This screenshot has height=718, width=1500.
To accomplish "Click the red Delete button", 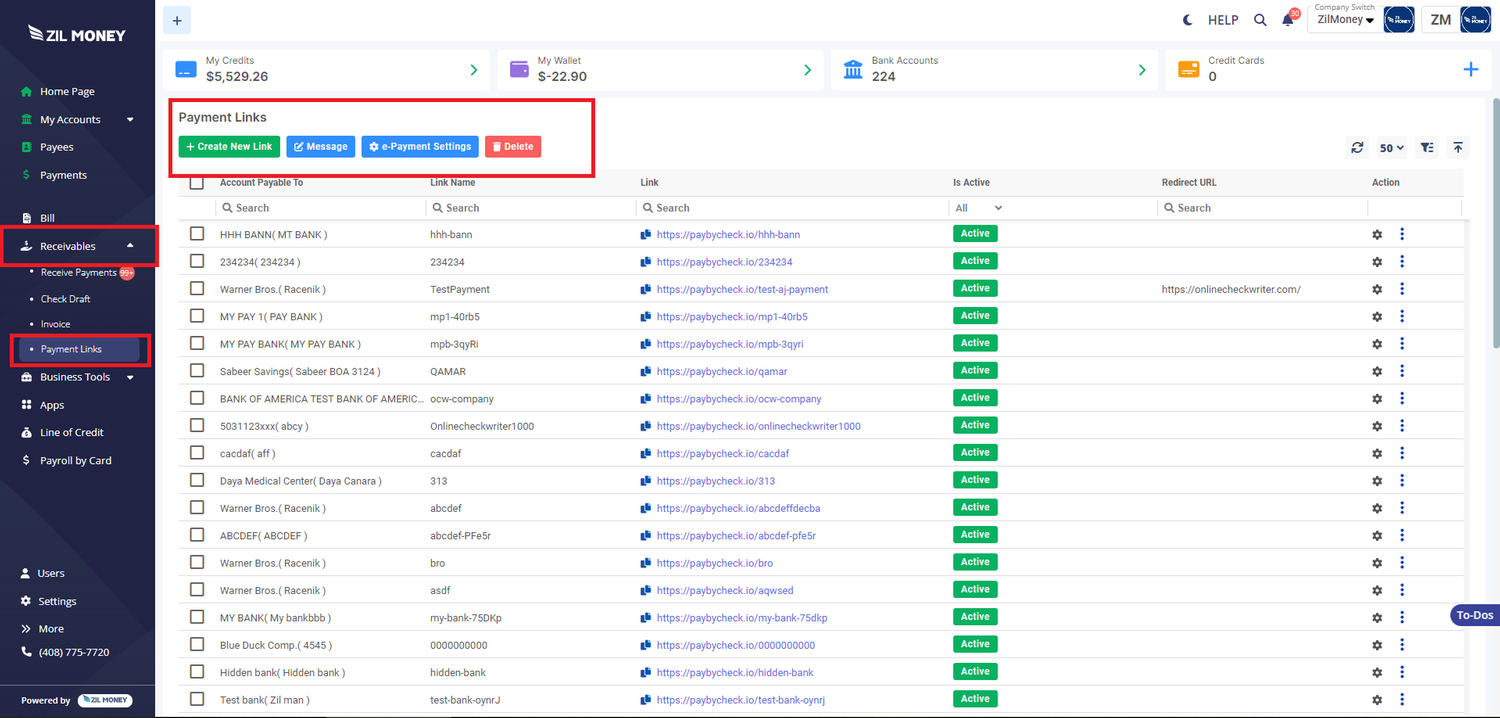I will 513,147.
